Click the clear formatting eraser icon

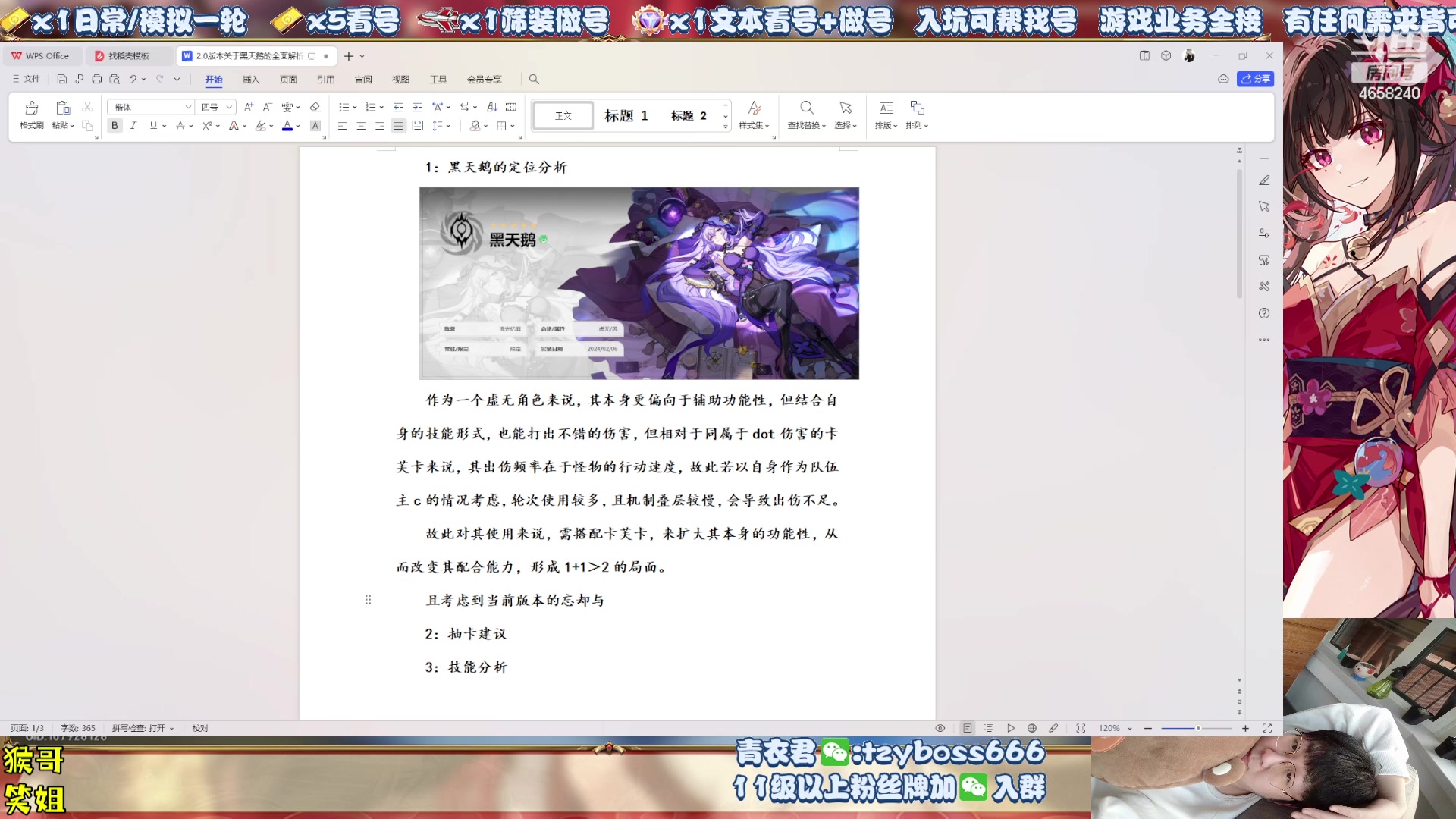pyautogui.click(x=314, y=107)
